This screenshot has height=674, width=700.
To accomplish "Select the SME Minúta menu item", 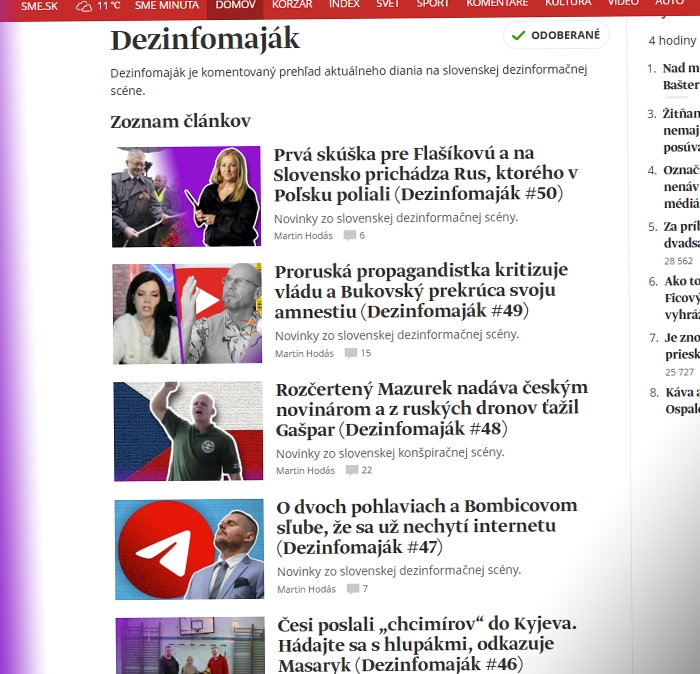I will 166,5.
